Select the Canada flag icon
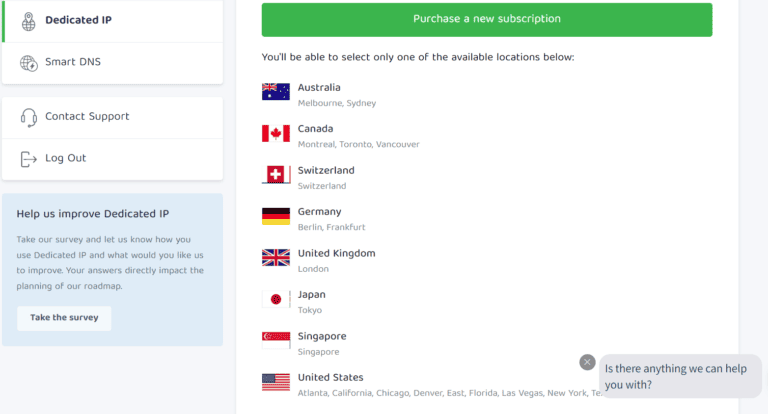Image resolution: width=768 pixels, height=414 pixels. click(276, 134)
